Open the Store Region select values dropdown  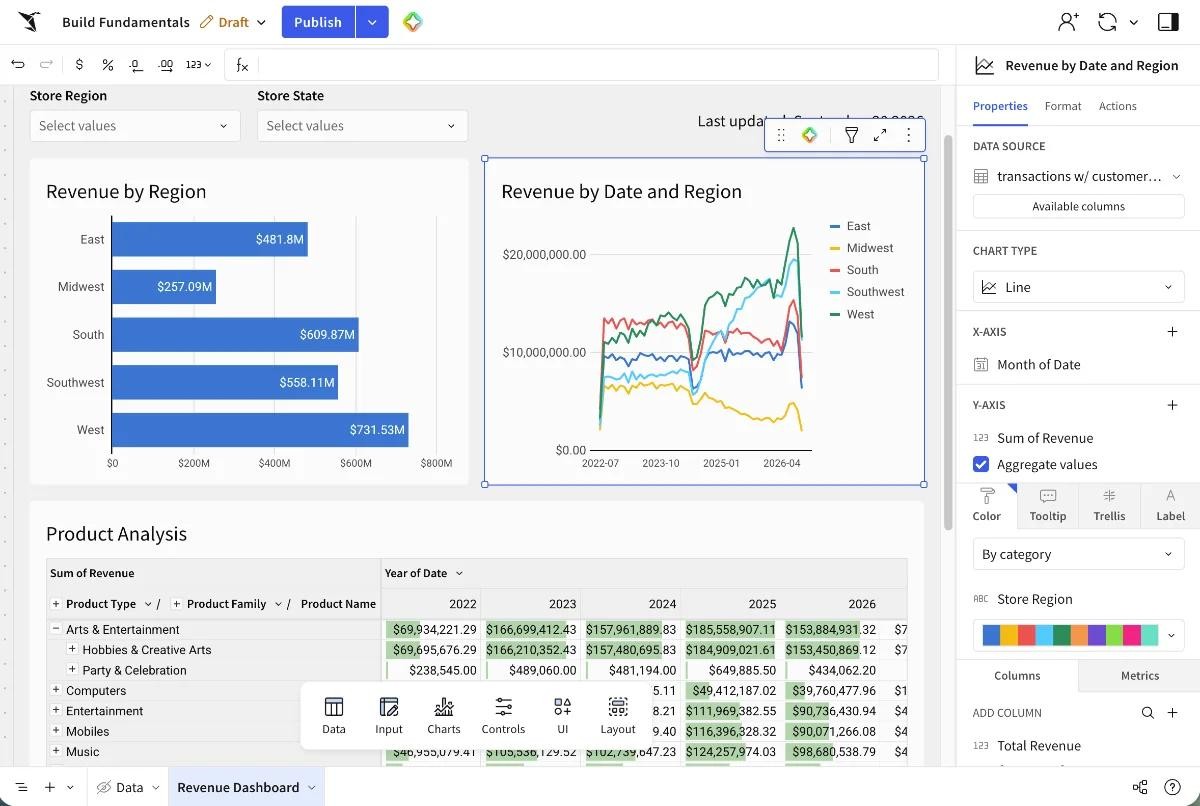tap(135, 126)
